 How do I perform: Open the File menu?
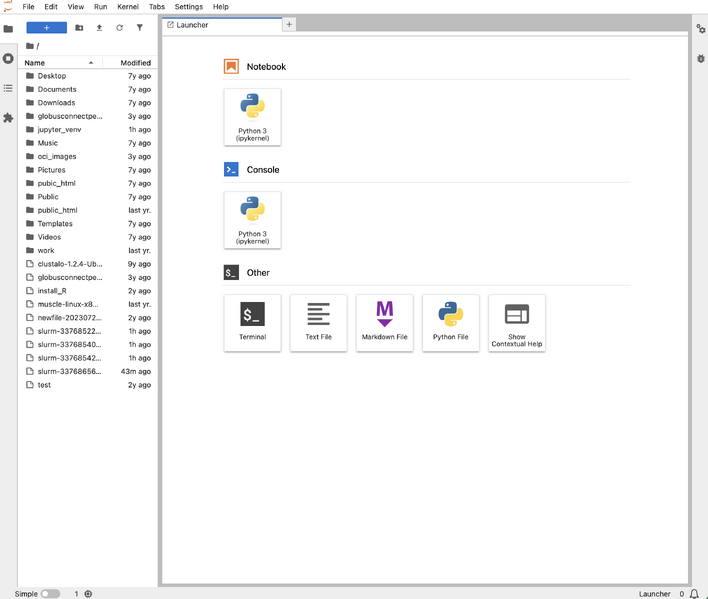(28, 7)
